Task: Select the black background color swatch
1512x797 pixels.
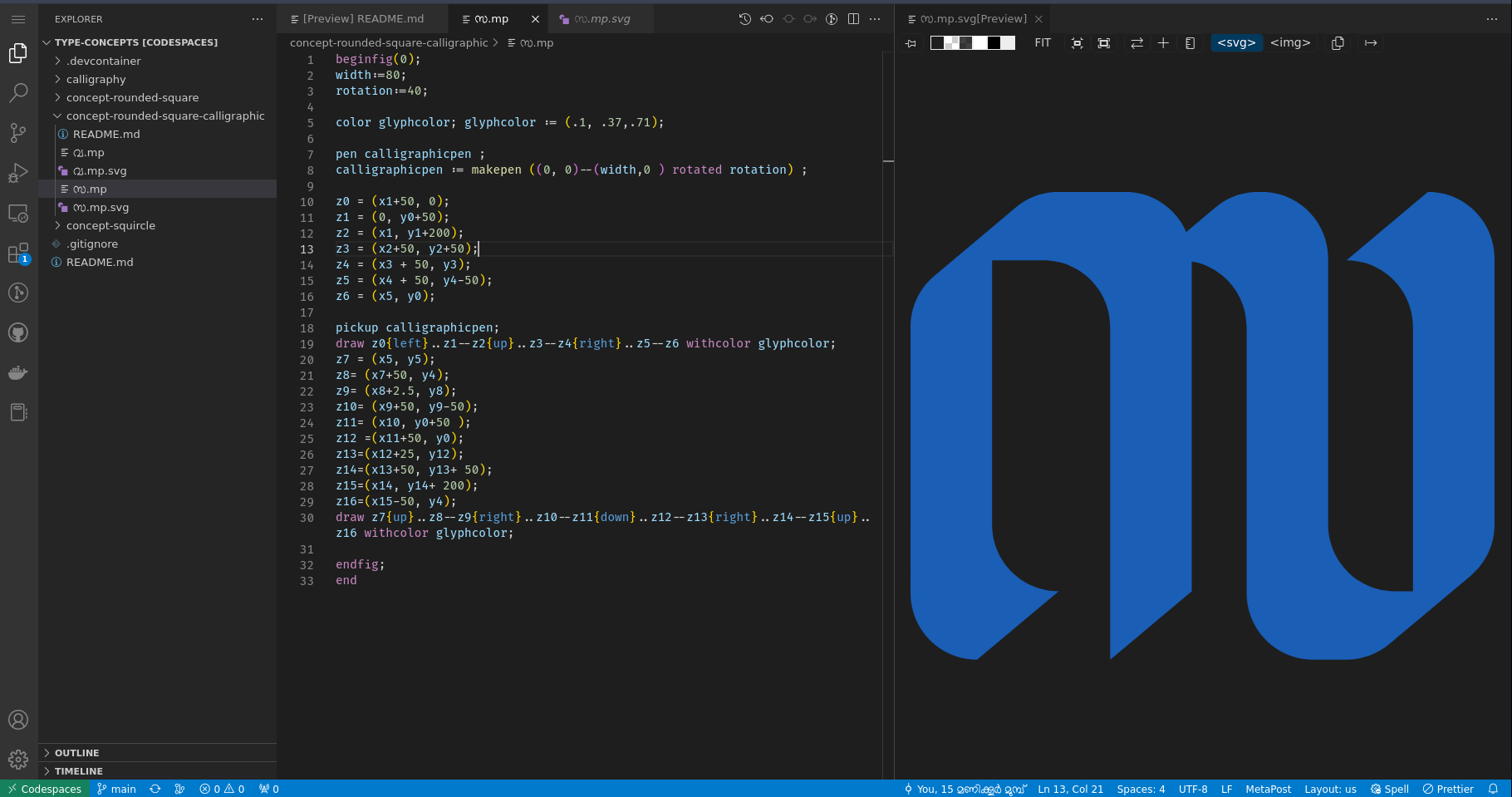Action: (x=994, y=43)
